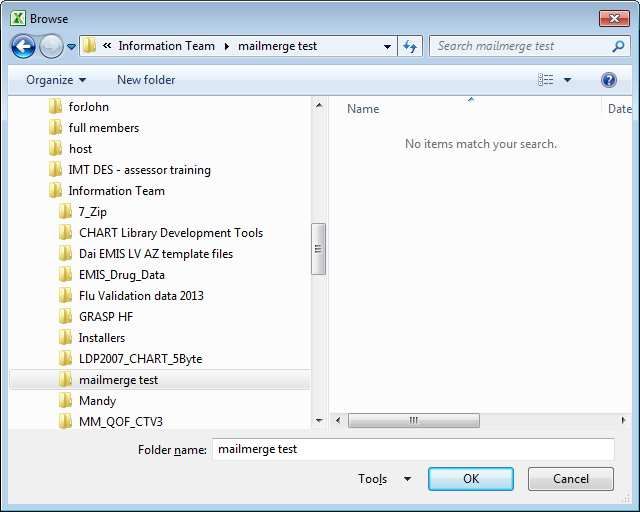Expand the arrow after Information Team breadcrumb
The image size is (640, 512).
(227, 47)
